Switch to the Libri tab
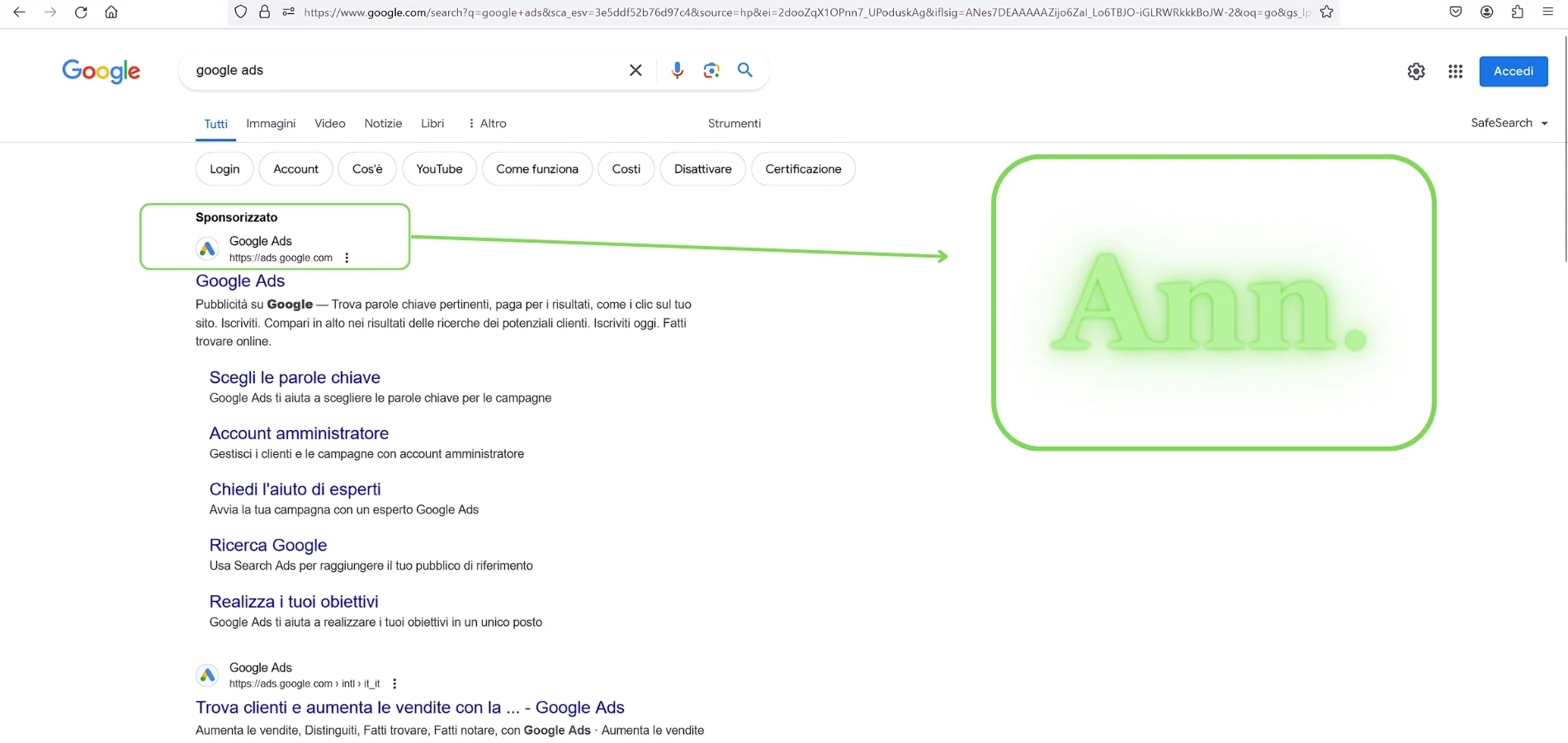This screenshot has width=1568, height=743. pos(432,124)
